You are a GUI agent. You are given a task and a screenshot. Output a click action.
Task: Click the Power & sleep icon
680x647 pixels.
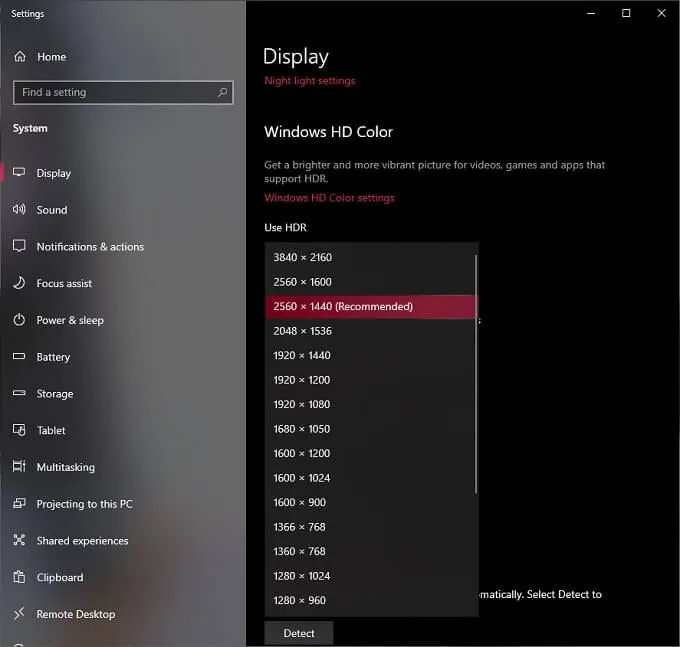pyautogui.click(x=19, y=320)
